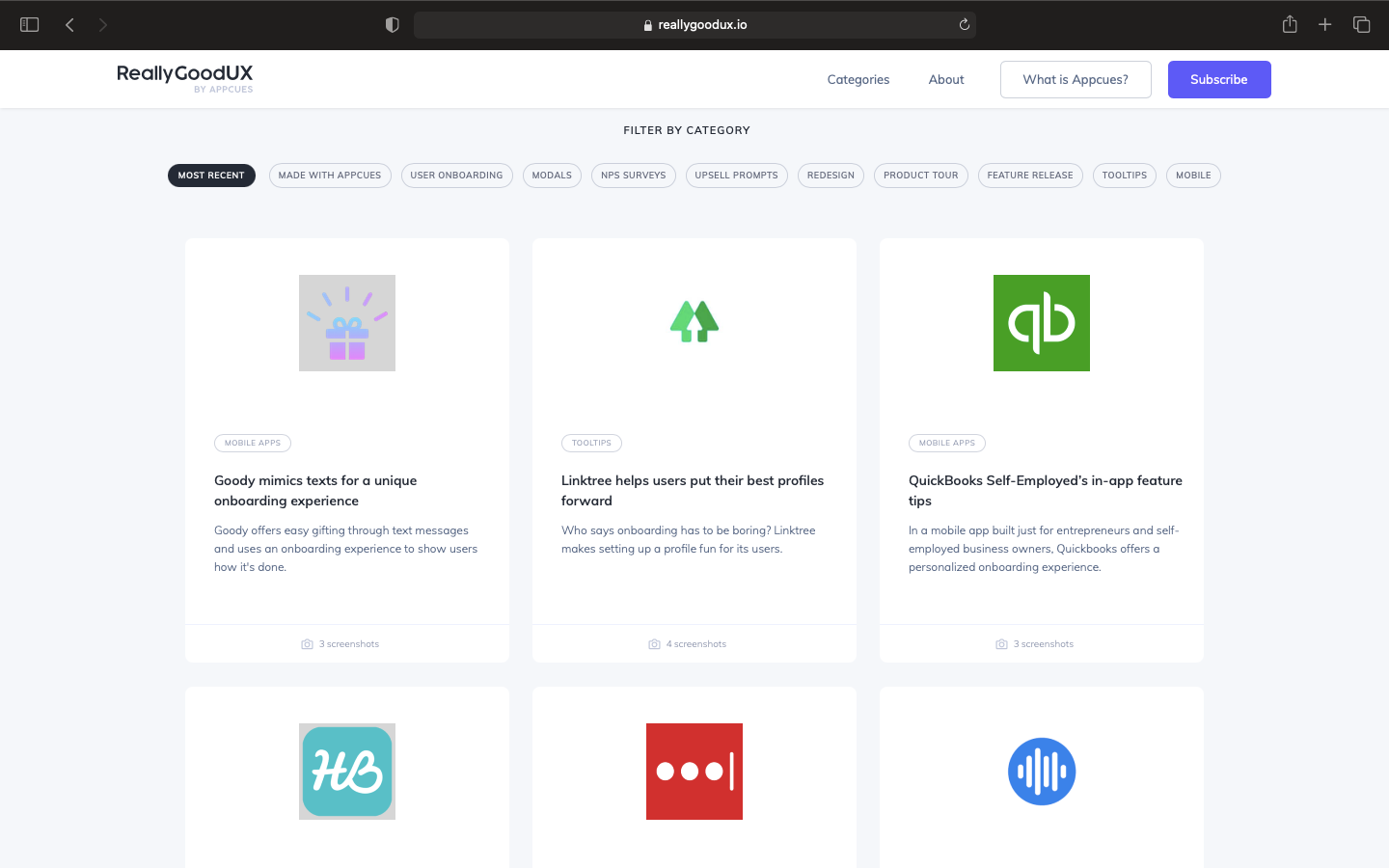Click In a mobile app description text

tap(1044, 549)
